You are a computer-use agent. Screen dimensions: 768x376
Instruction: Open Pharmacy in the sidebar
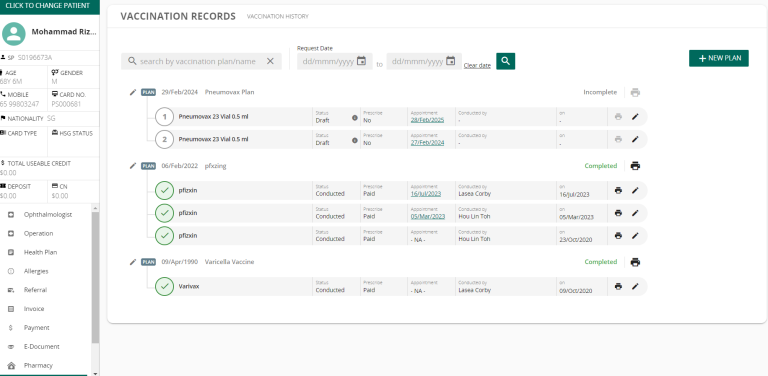point(38,365)
